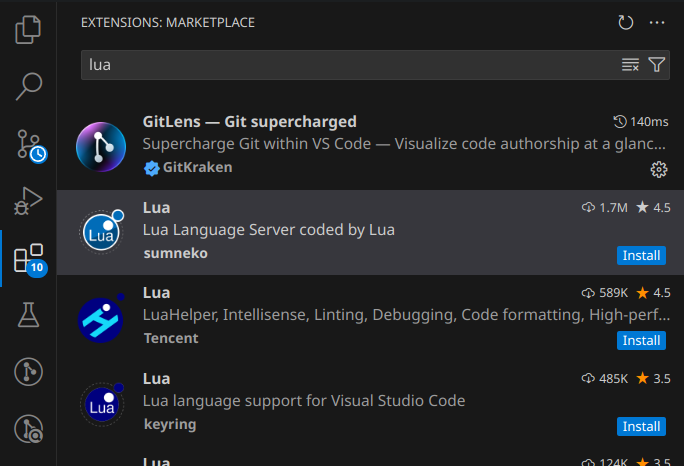684x466 pixels.
Task: Open the Extensions view with 10 badge
Action: [x=30, y=260]
